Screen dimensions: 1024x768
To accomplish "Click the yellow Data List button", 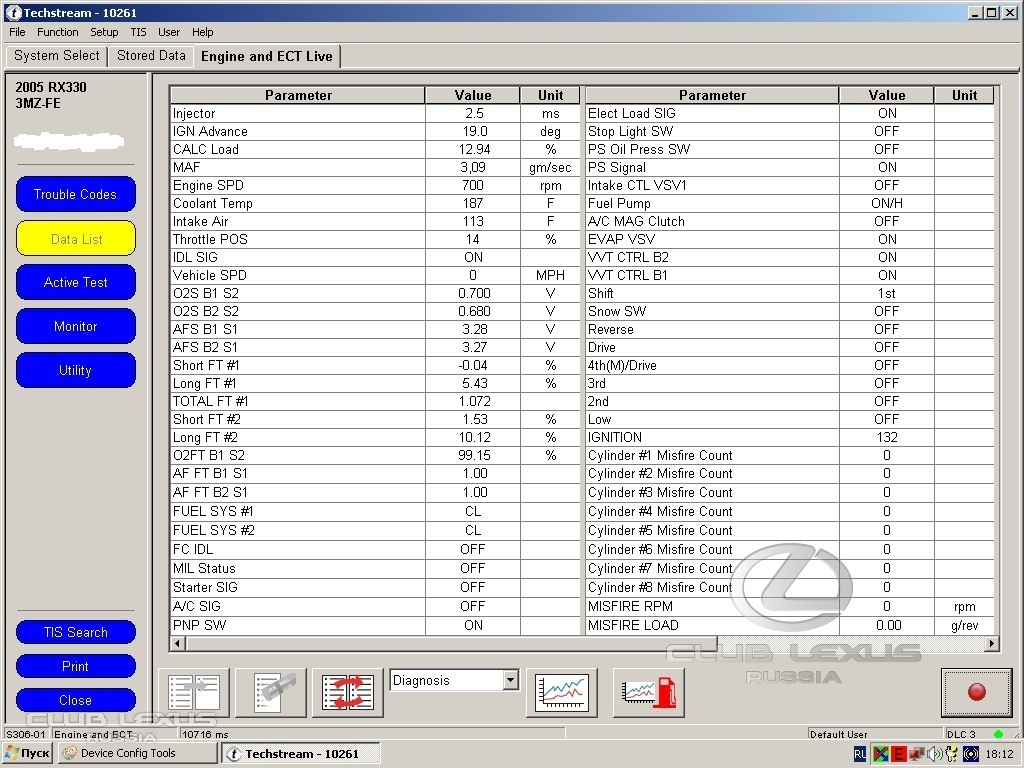I will (x=76, y=238).
